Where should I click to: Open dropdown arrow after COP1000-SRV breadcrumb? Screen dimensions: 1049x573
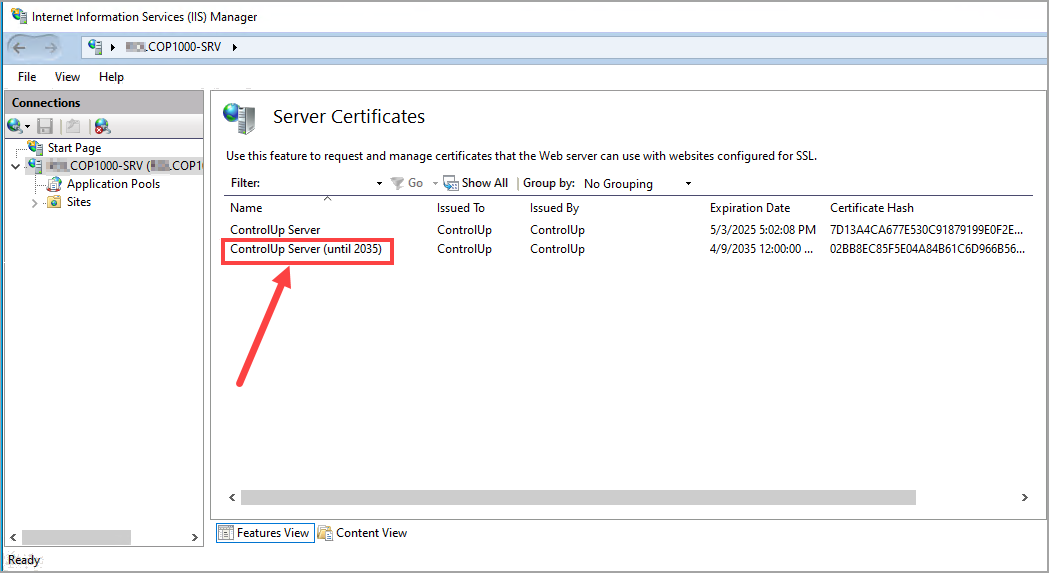pyautogui.click(x=235, y=47)
